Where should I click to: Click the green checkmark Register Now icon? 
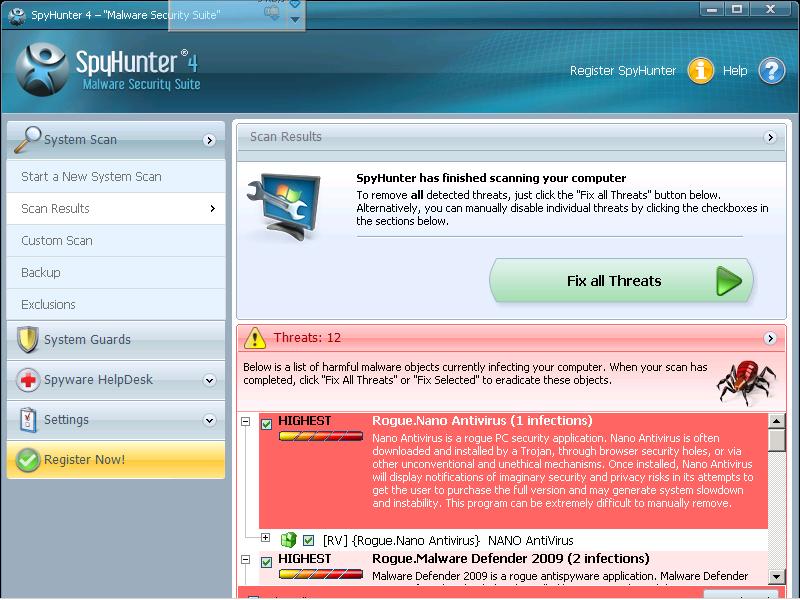[27, 460]
